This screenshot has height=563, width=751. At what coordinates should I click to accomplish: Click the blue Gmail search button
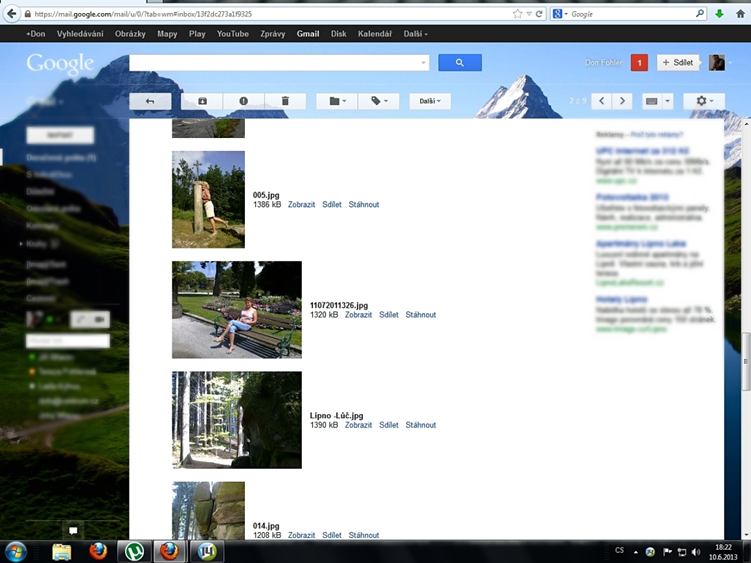coord(460,63)
